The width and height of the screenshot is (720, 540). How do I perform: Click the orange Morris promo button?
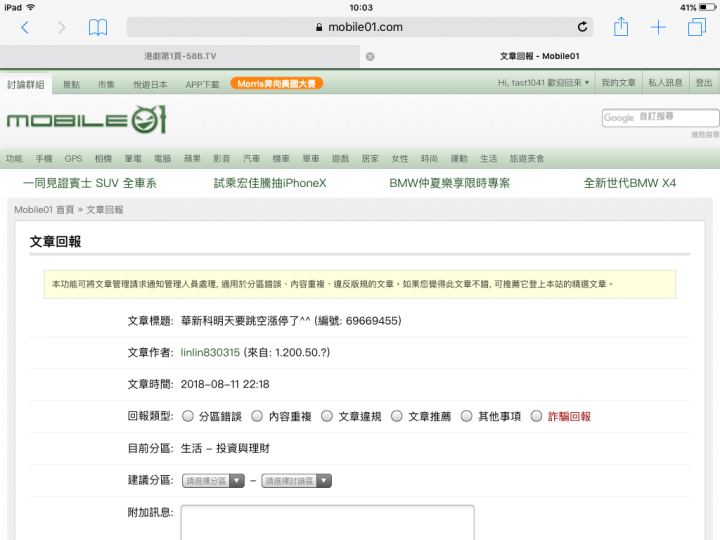tap(277, 84)
